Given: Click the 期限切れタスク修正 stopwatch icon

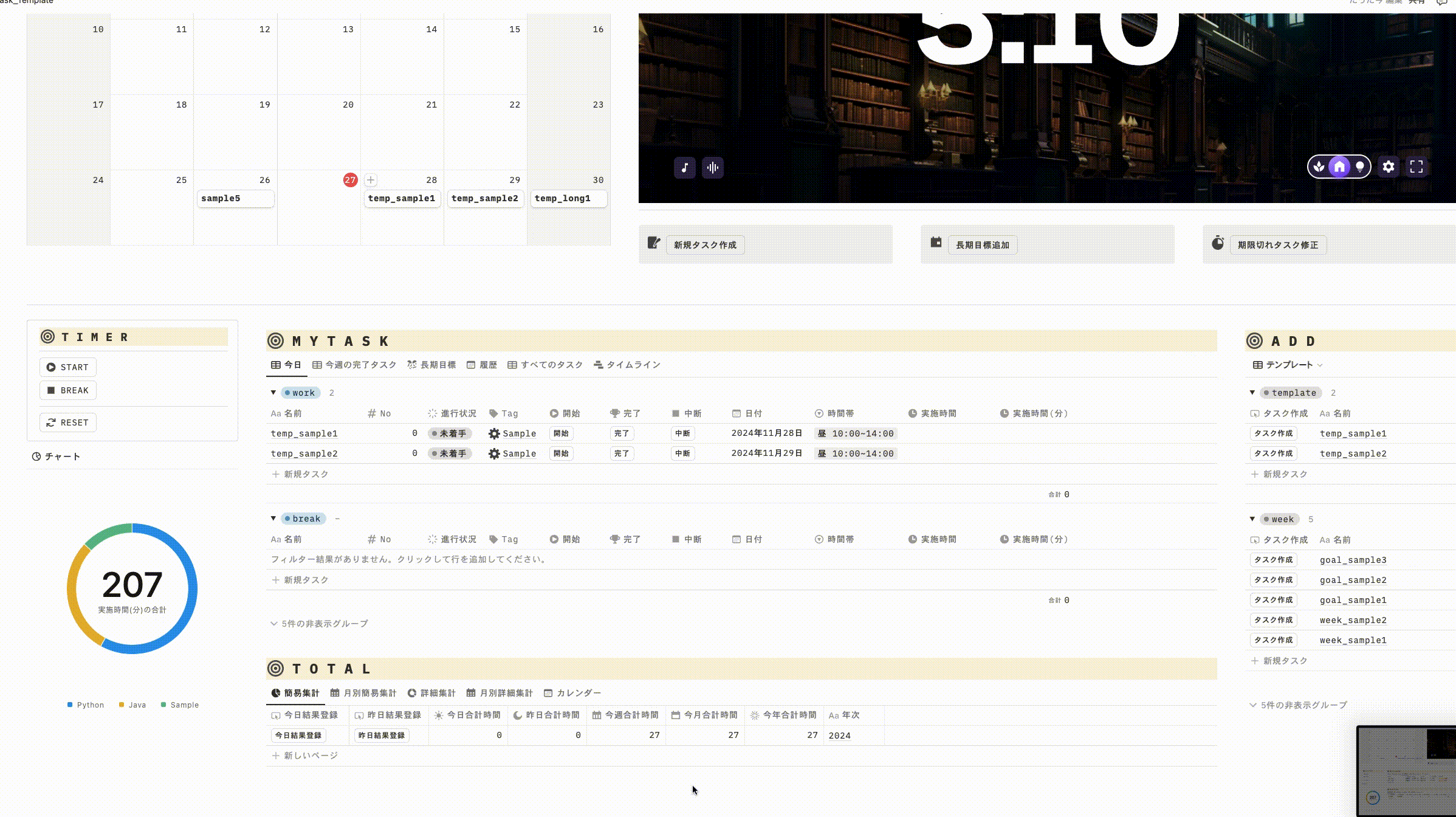Looking at the screenshot, I should [x=1218, y=243].
